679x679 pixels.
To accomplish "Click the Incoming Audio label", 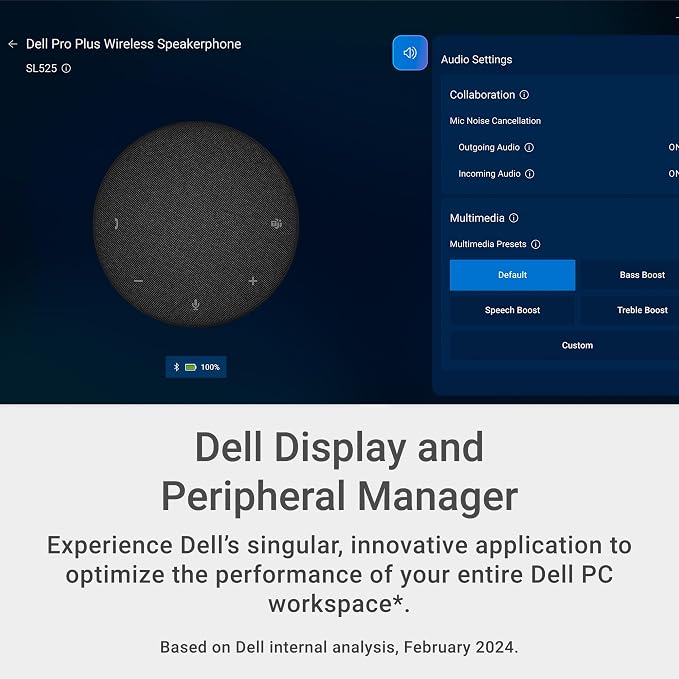I will [x=489, y=174].
